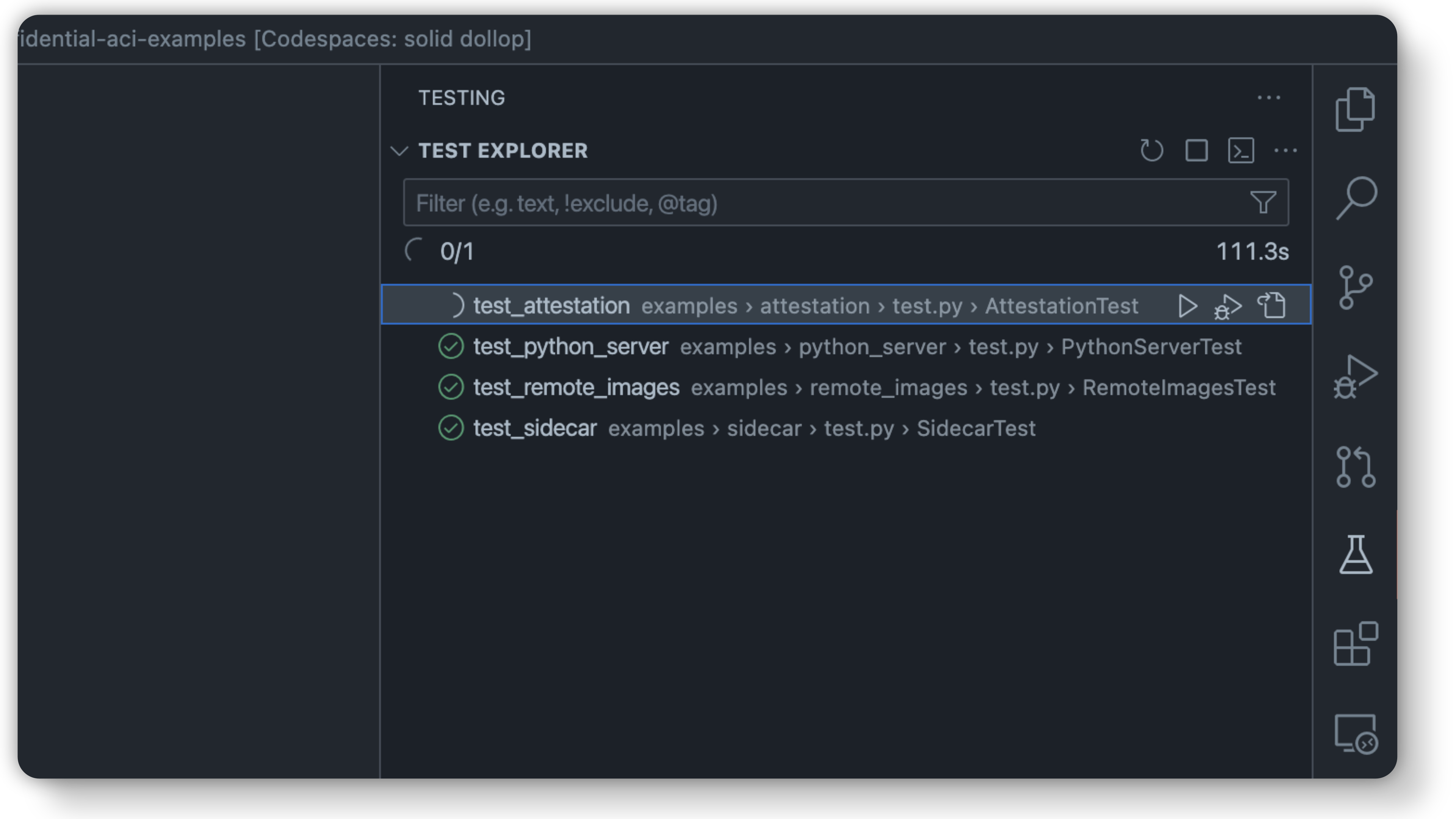Select the test_sidecar row
This screenshot has height=819, width=1456.
846,428
